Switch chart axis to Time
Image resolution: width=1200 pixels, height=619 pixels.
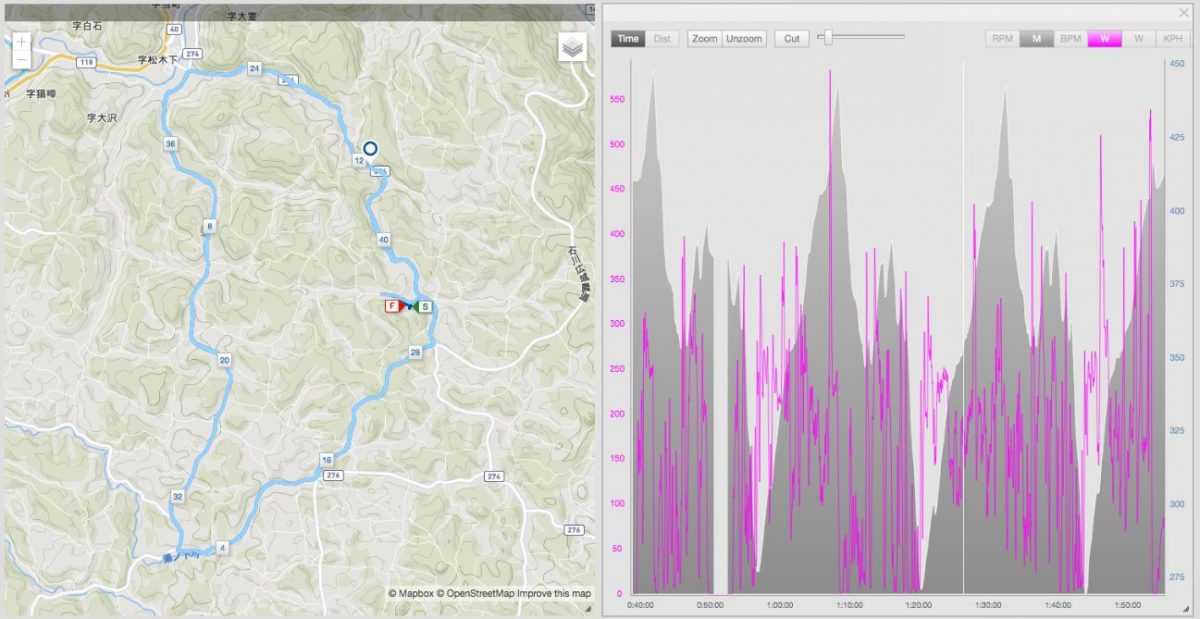coord(628,39)
